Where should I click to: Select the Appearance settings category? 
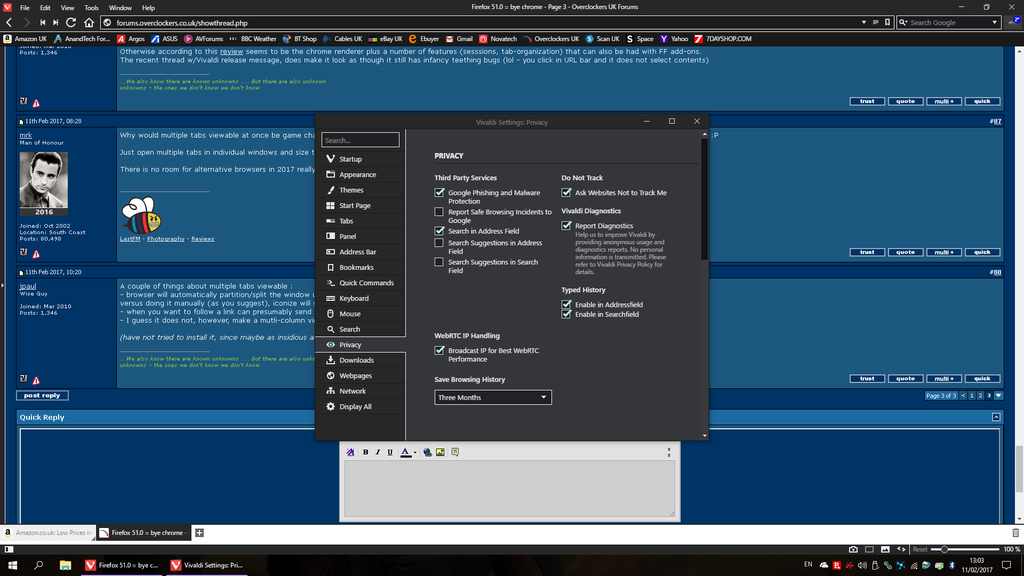point(360,174)
